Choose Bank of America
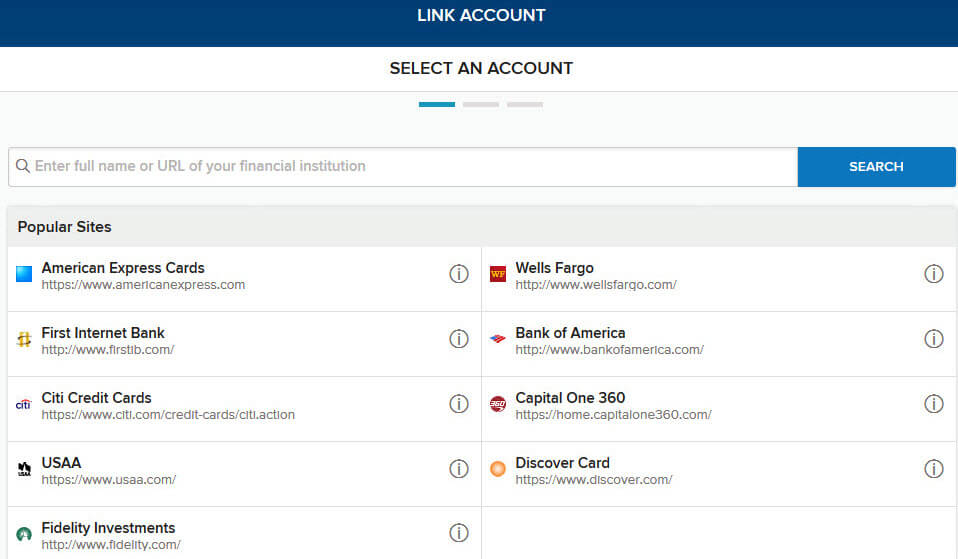958x559 pixels. point(570,333)
